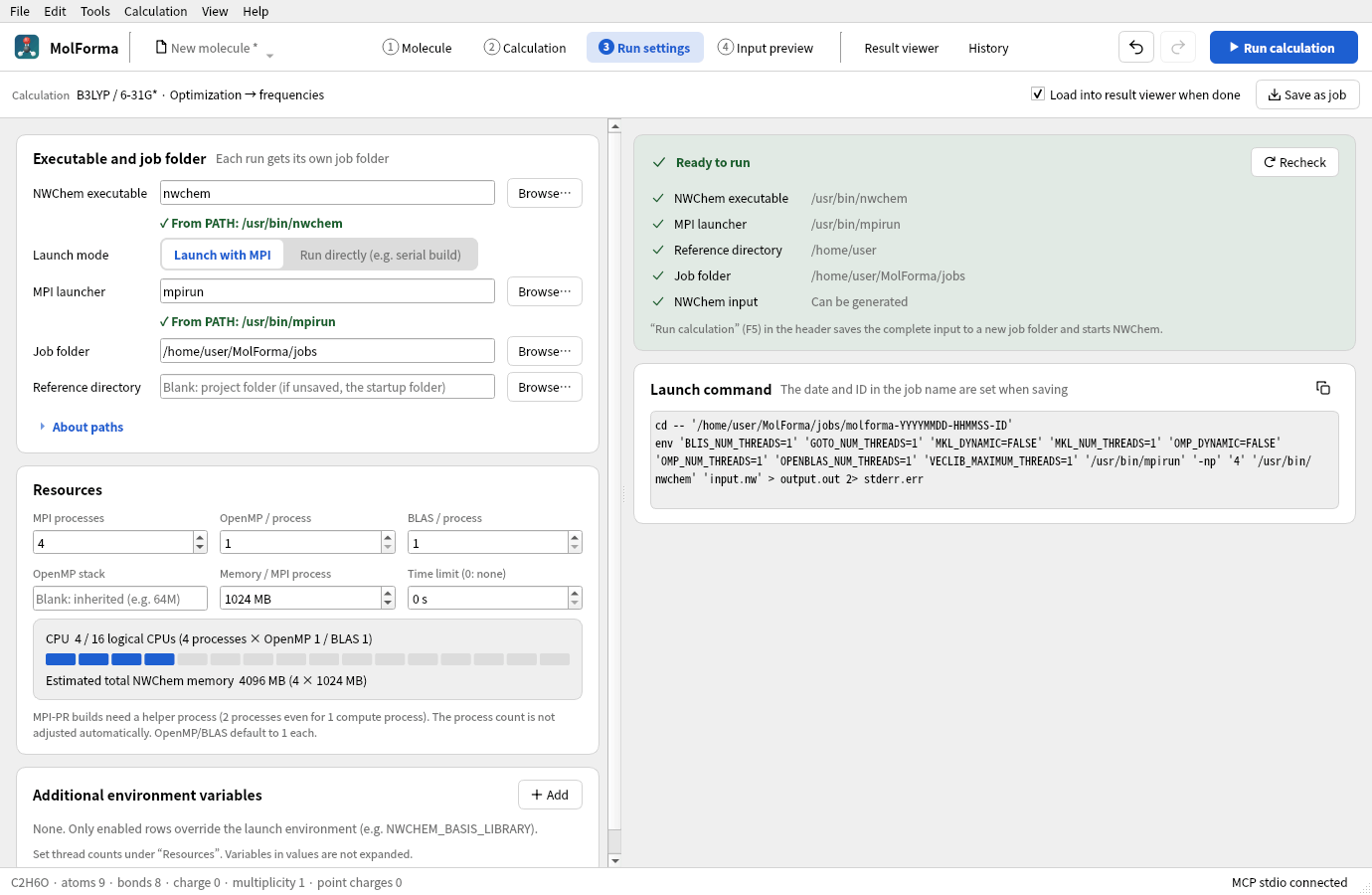
Task: Increase the BLAS per process value
Action: [575, 537]
